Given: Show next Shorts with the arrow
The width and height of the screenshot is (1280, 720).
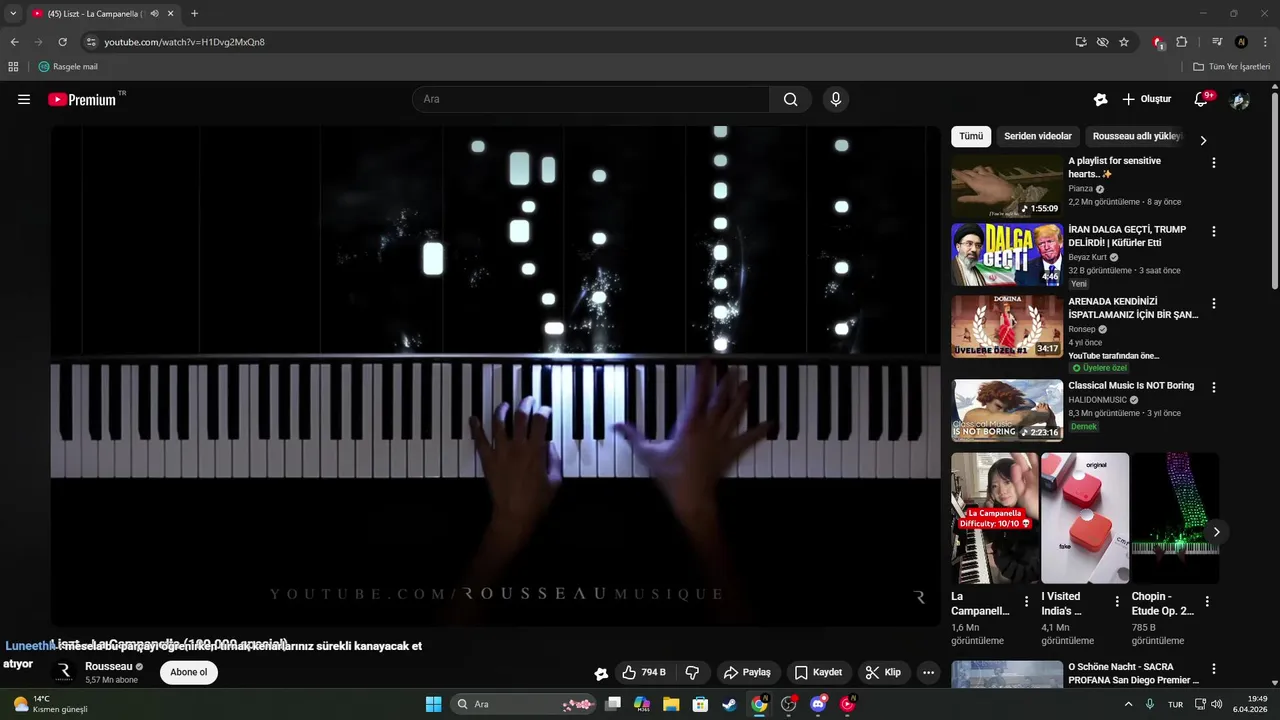Looking at the screenshot, I should coord(1216,532).
